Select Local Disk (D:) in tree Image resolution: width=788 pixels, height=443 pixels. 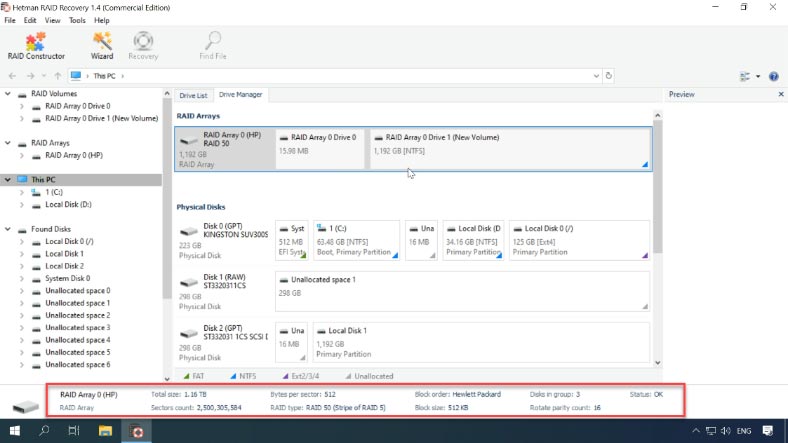[68, 204]
